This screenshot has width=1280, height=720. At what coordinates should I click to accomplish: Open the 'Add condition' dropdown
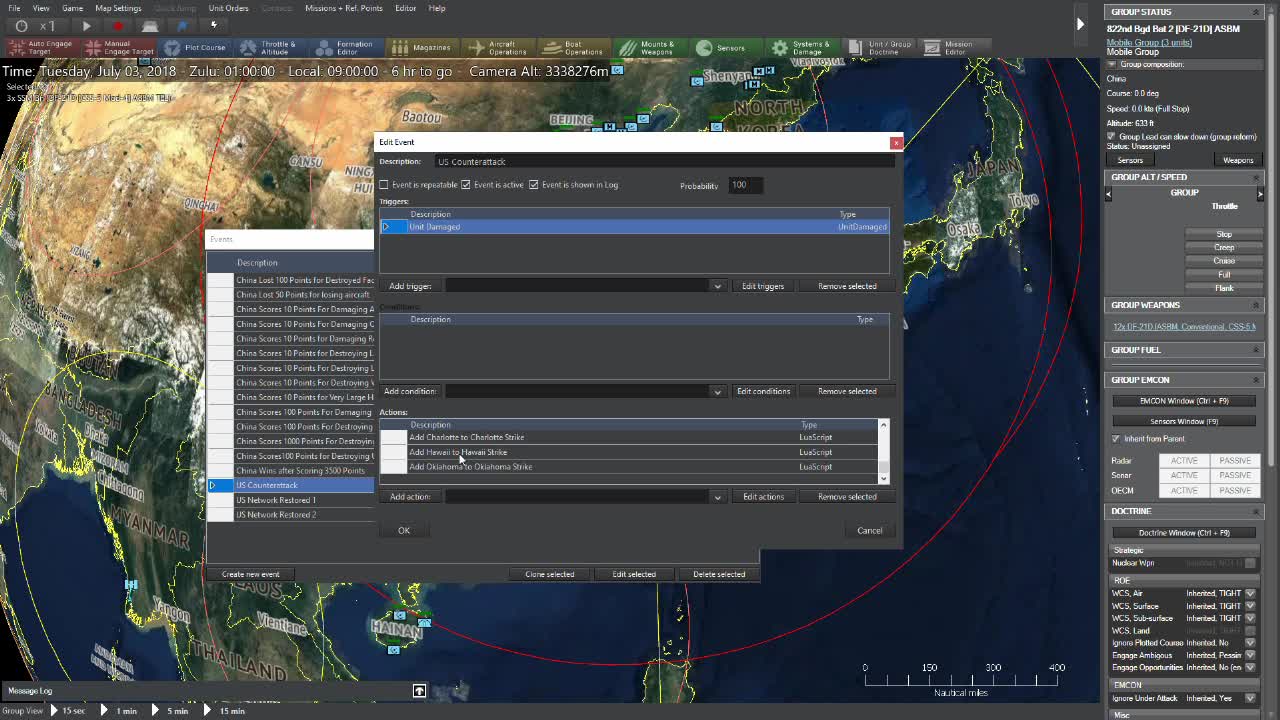[x=717, y=392]
